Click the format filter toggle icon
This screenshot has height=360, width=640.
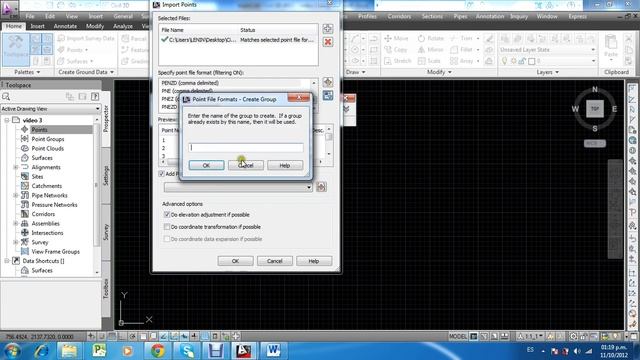tap(327, 96)
